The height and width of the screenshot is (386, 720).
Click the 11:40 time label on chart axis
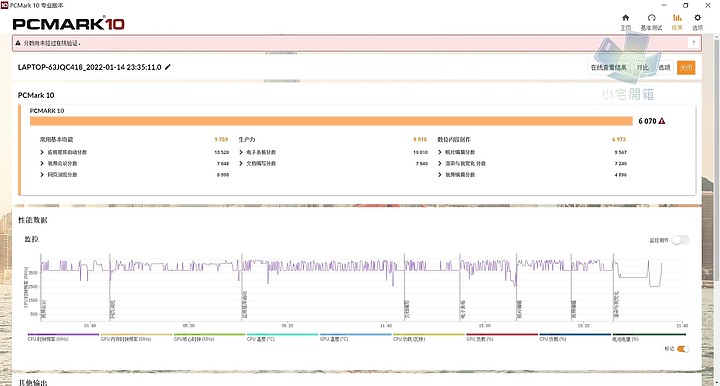386,325
